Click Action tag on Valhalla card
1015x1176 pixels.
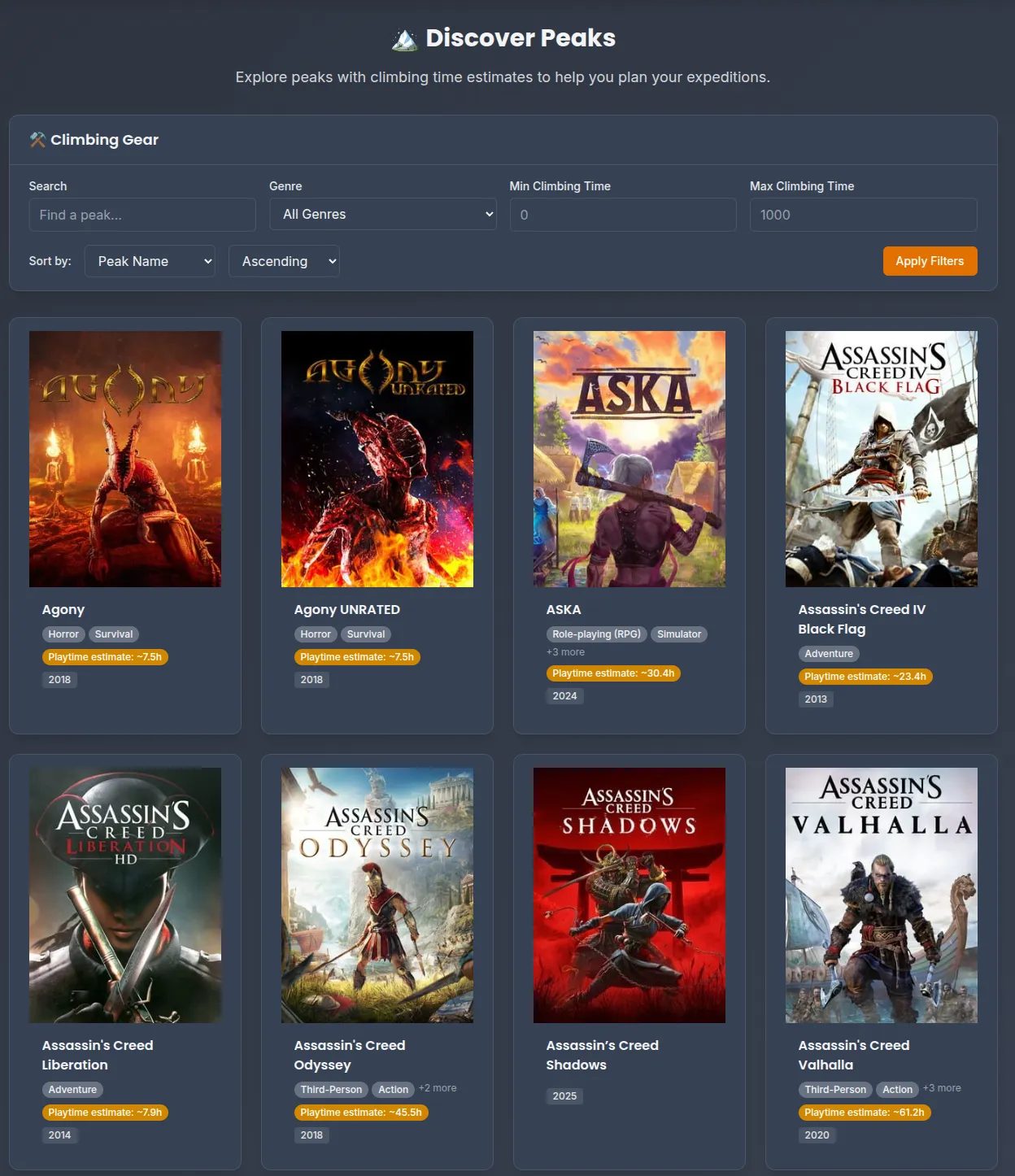(898, 1090)
